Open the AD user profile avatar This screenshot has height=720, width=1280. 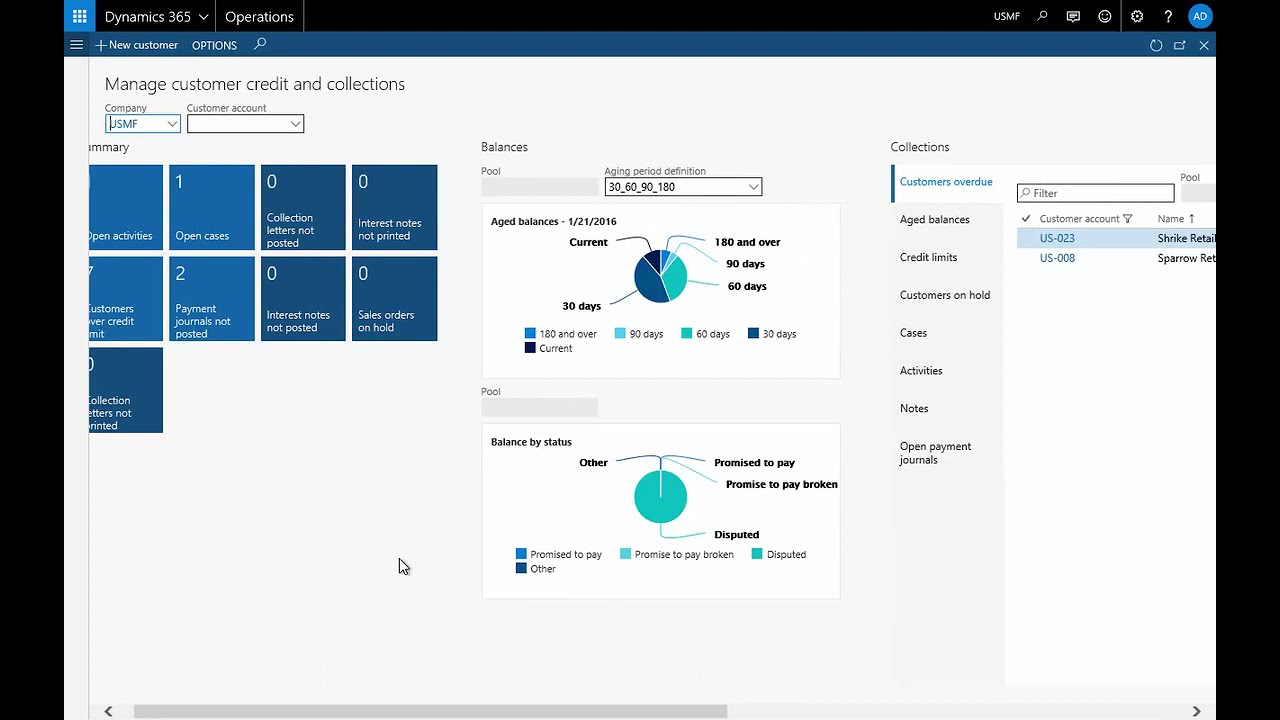pos(1200,16)
